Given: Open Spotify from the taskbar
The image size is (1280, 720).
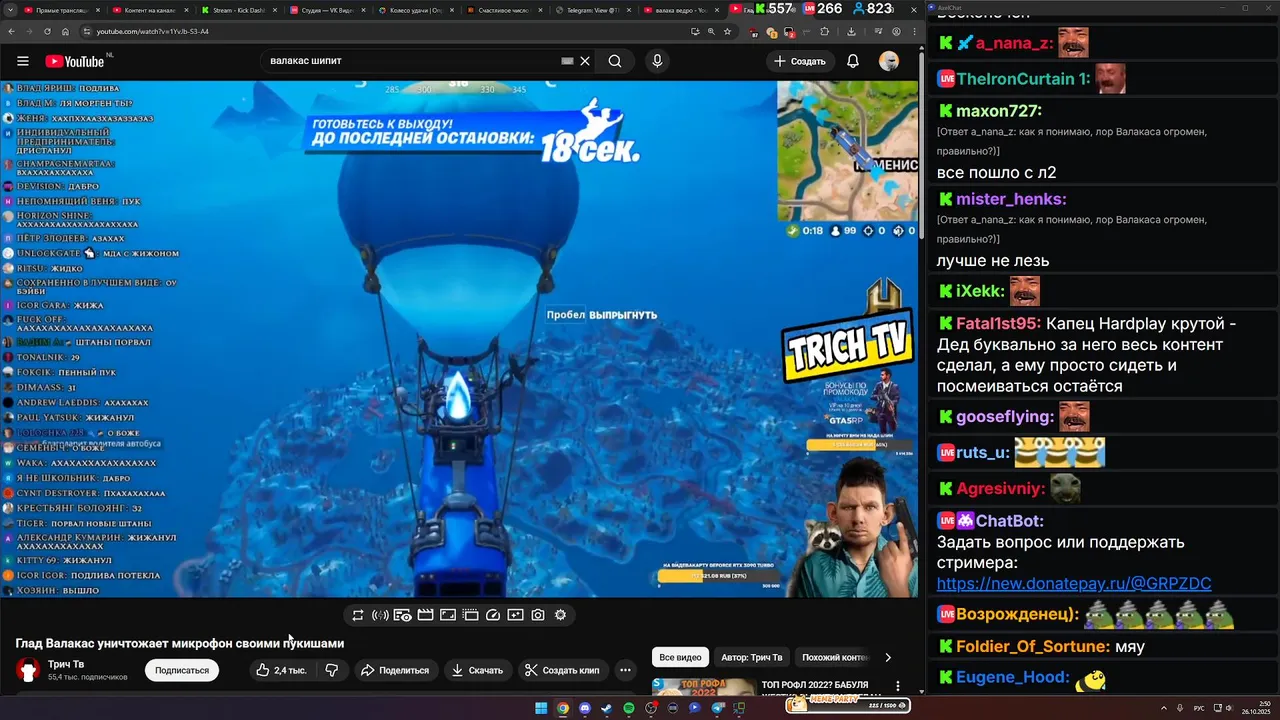Looking at the screenshot, I should [x=629, y=708].
